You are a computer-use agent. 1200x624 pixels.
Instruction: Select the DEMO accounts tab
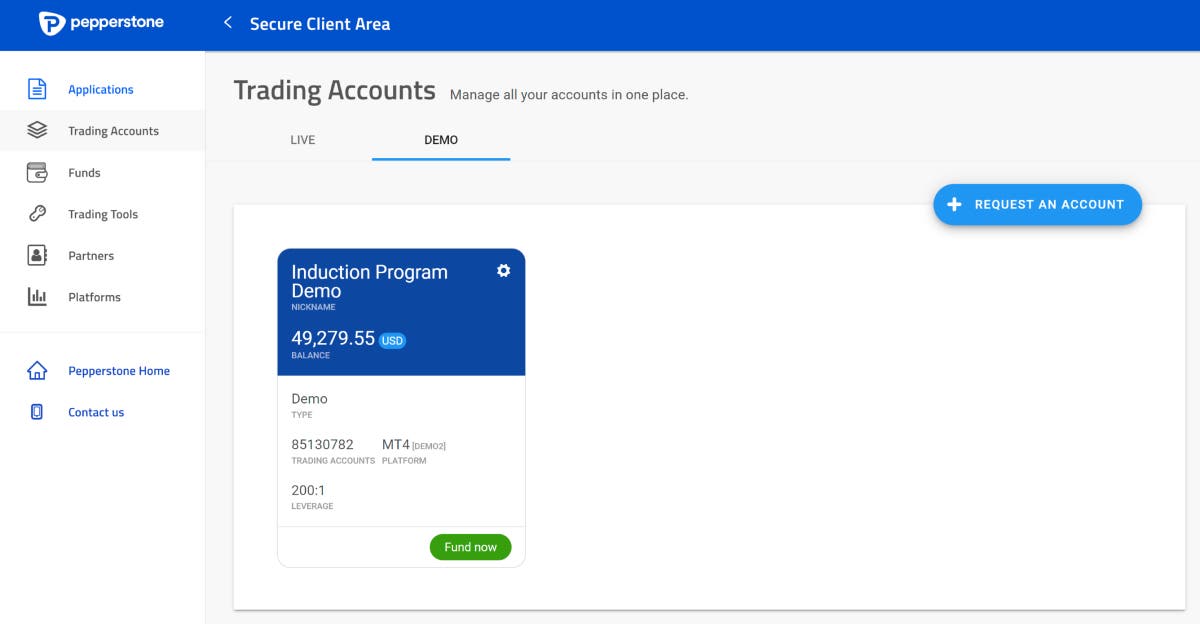[441, 140]
